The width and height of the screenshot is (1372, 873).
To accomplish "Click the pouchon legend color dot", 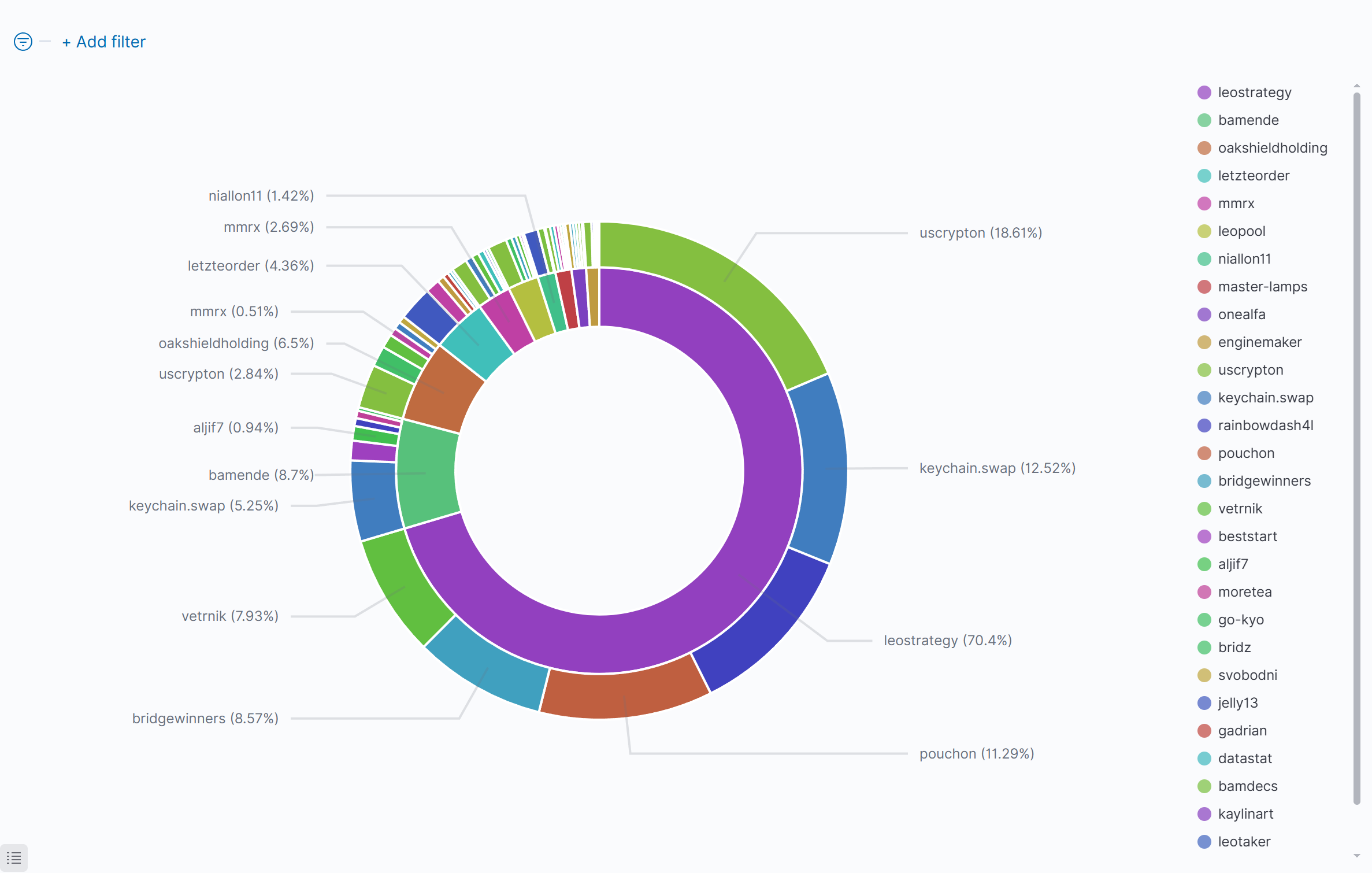I will point(1204,453).
